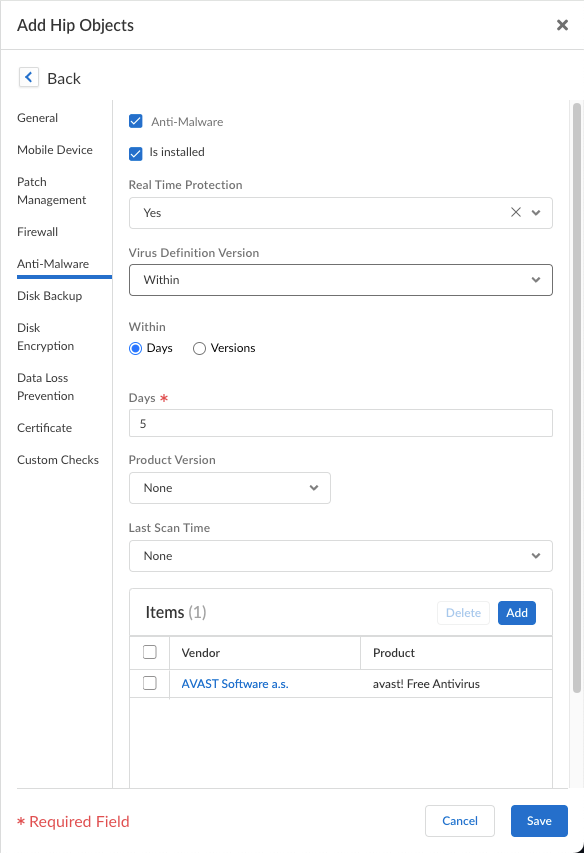The image size is (584, 853).
Task: Go to the Disk Encryption tab
Action: 46,337
